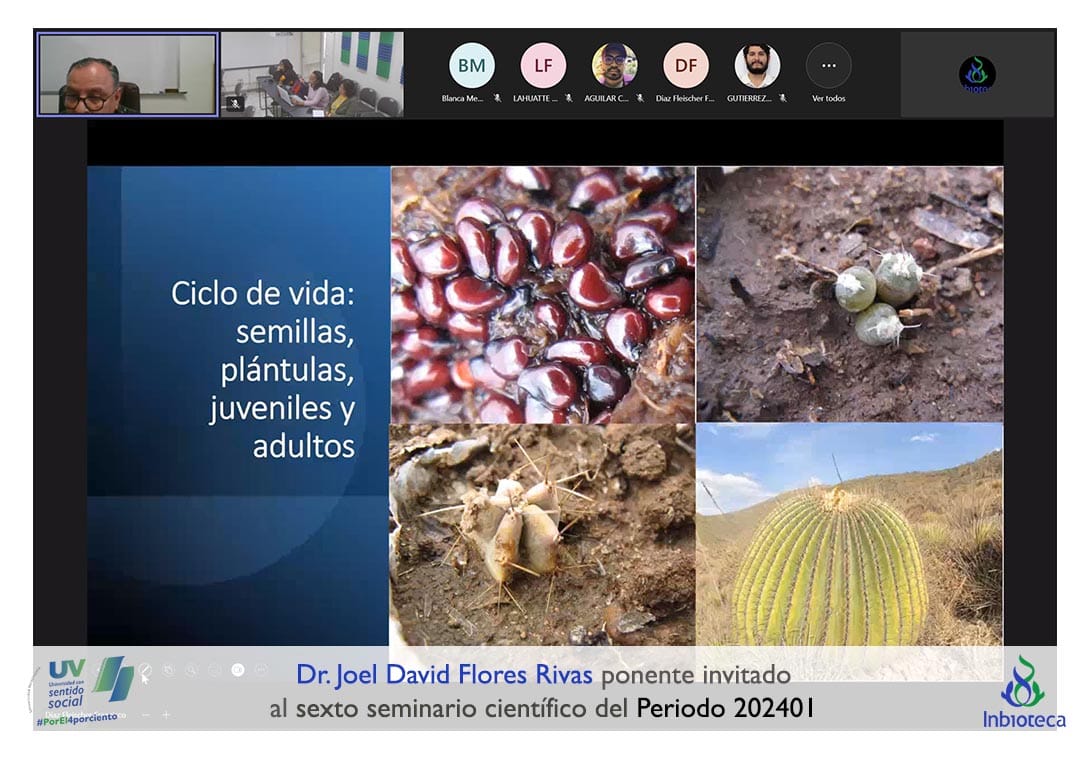Select the LF Lahuatte participant avatar
The width and height of the screenshot is (1090, 760).
pos(543,65)
